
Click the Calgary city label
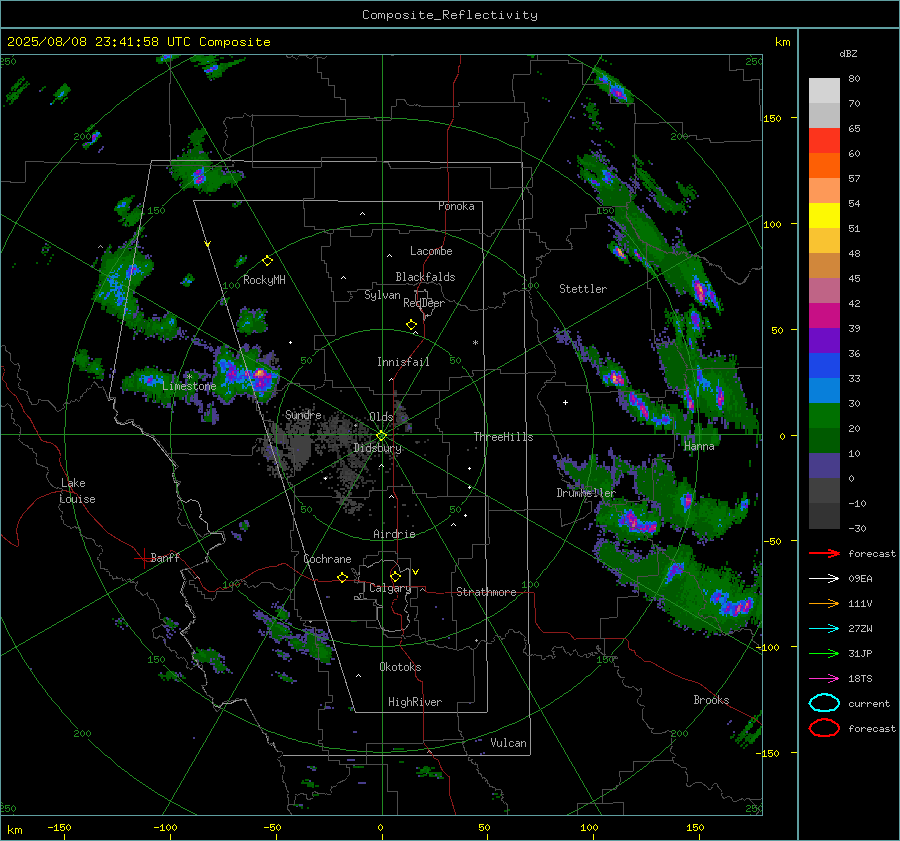click(x=390, y=588)
